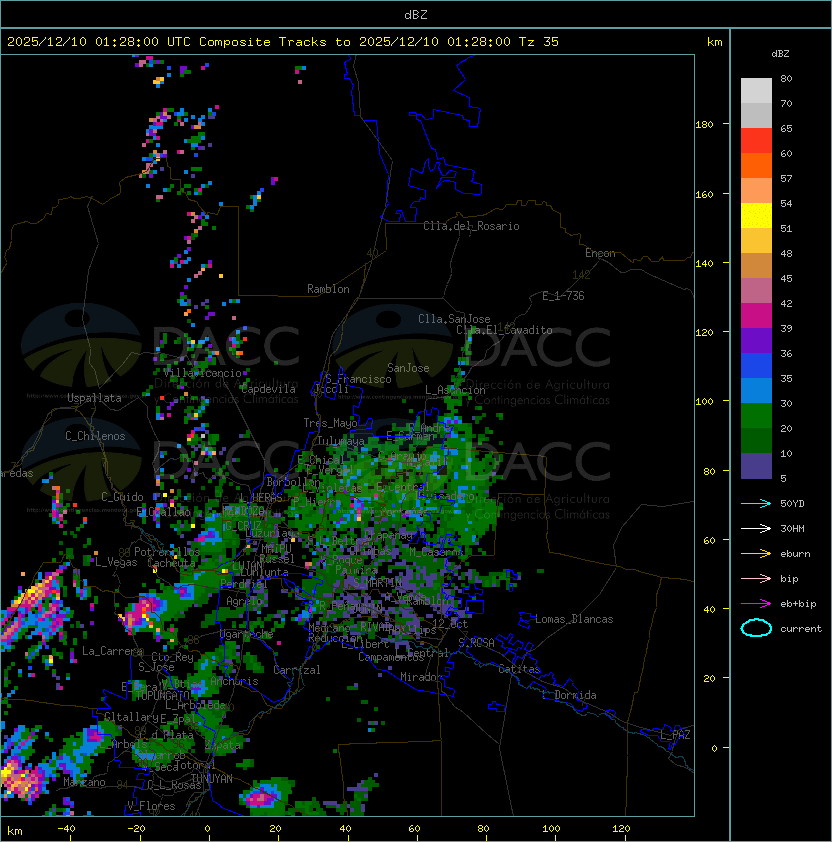This screenshot has height=842, width=832.
Task: Click the 'Ugarteche' map label
Action: pyautogui.click(x=247, y=634)
